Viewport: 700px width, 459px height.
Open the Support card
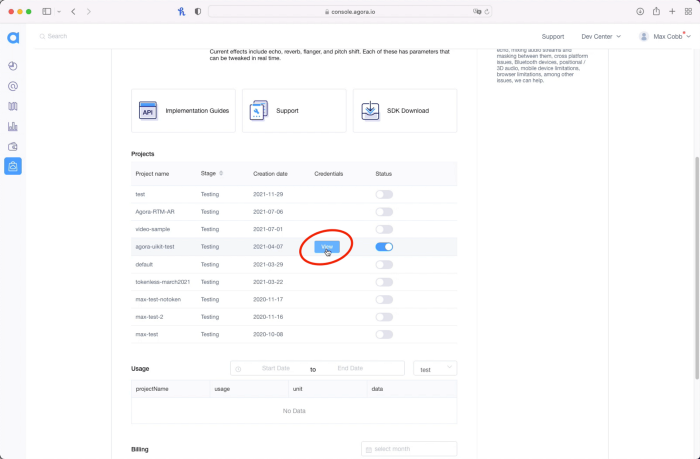pos(294,111)
